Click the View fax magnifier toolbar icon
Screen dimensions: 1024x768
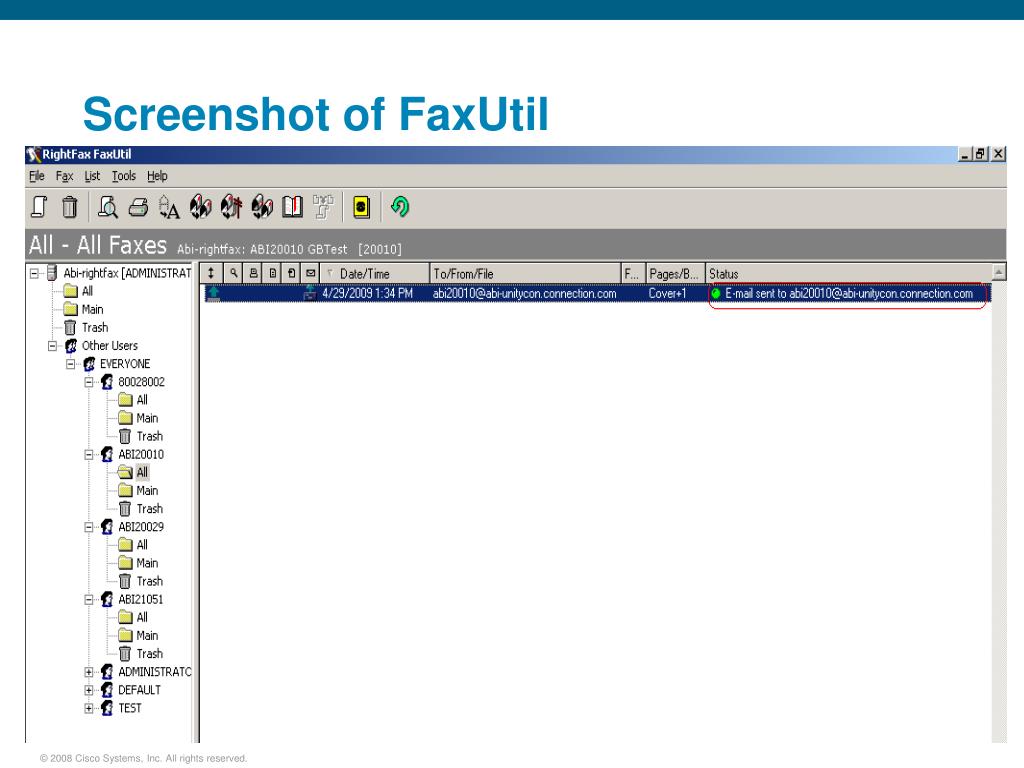click(x=107, y=207)
